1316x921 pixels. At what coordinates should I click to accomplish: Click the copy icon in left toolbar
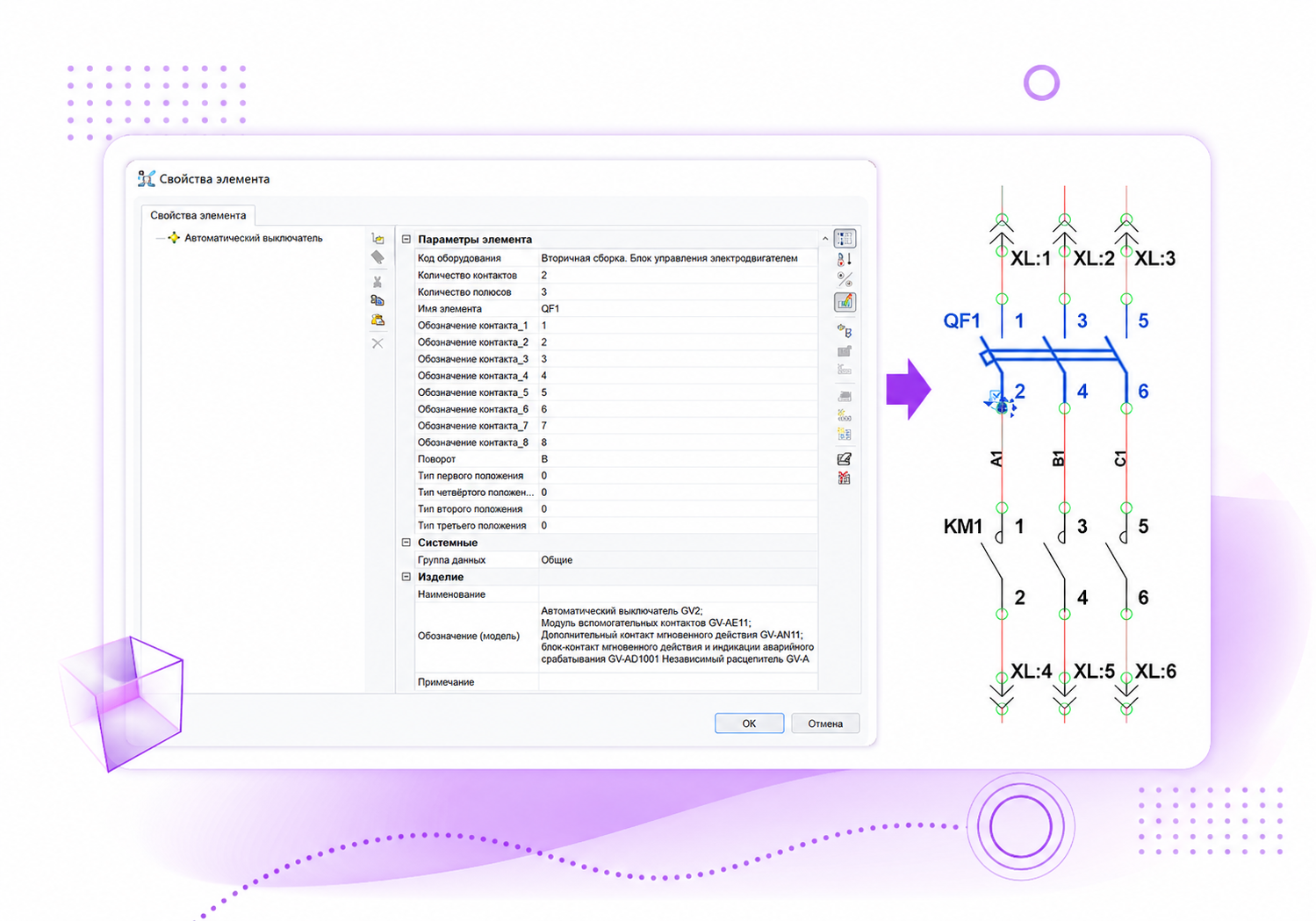(x=378, y=300)
